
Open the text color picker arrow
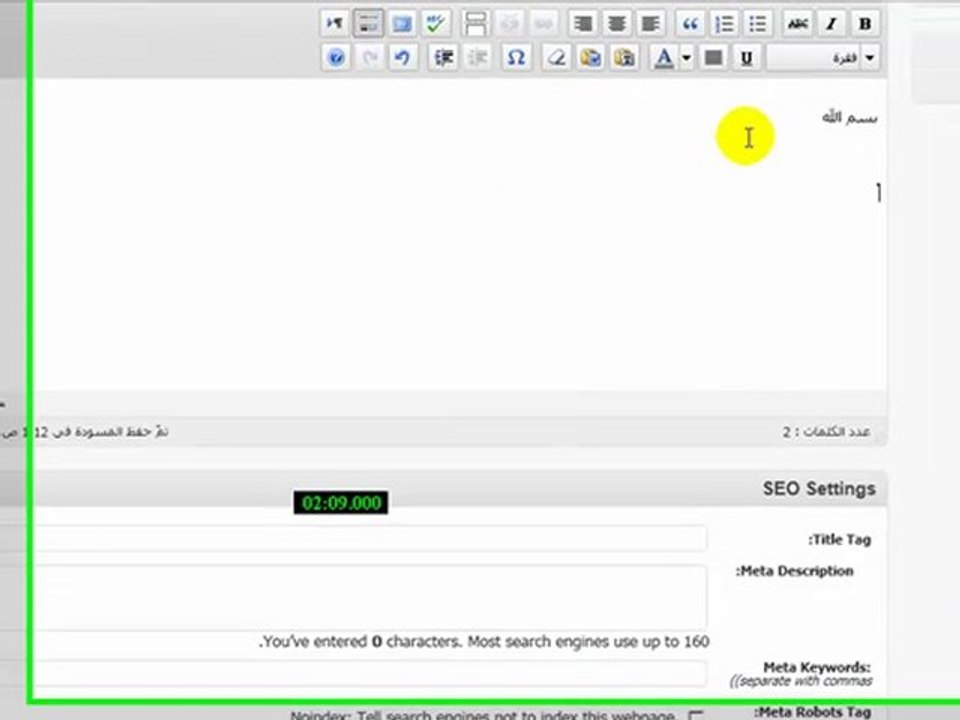(x=686, y=58)
